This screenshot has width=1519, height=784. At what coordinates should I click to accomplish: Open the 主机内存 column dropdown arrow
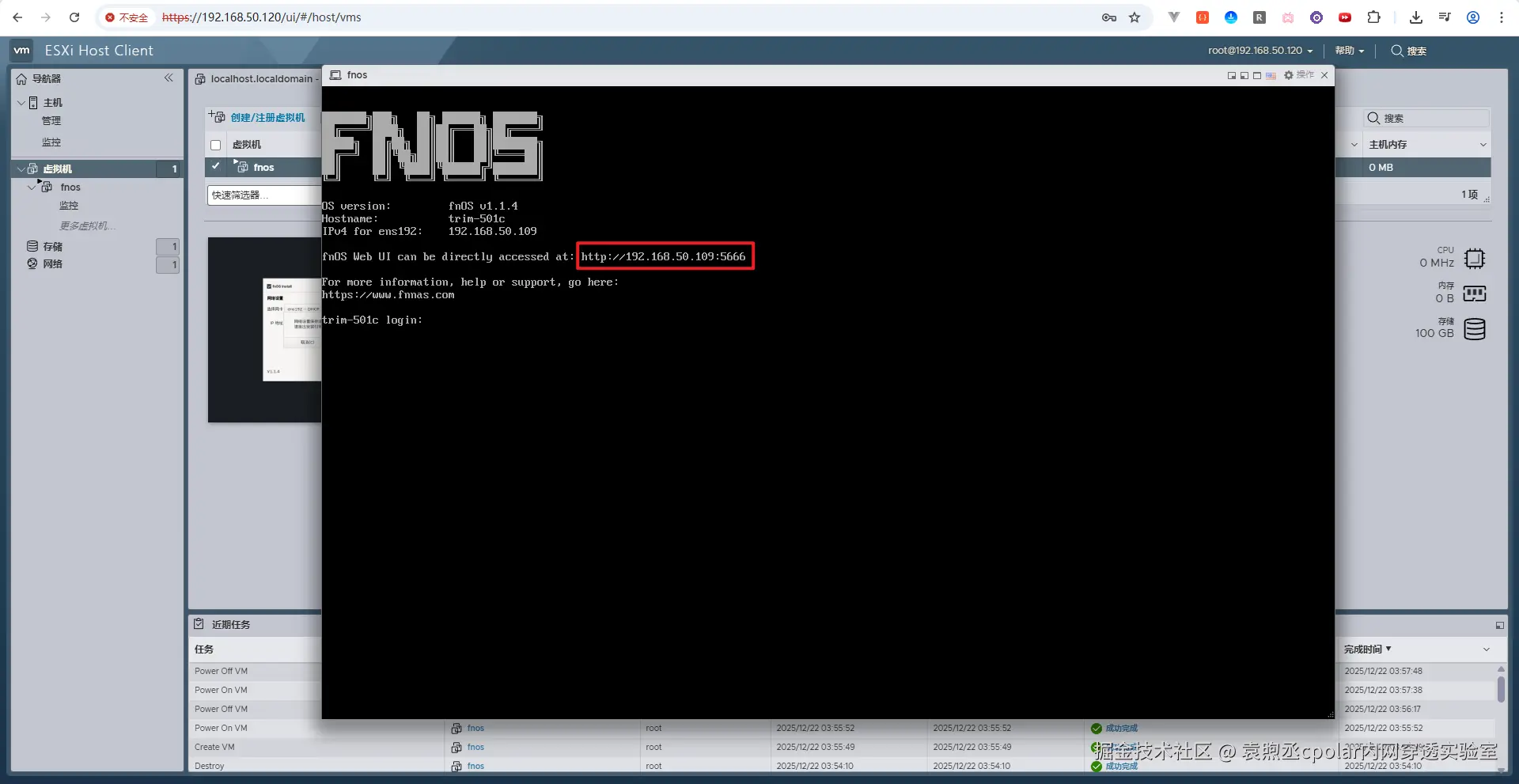tap(1483, 145)
